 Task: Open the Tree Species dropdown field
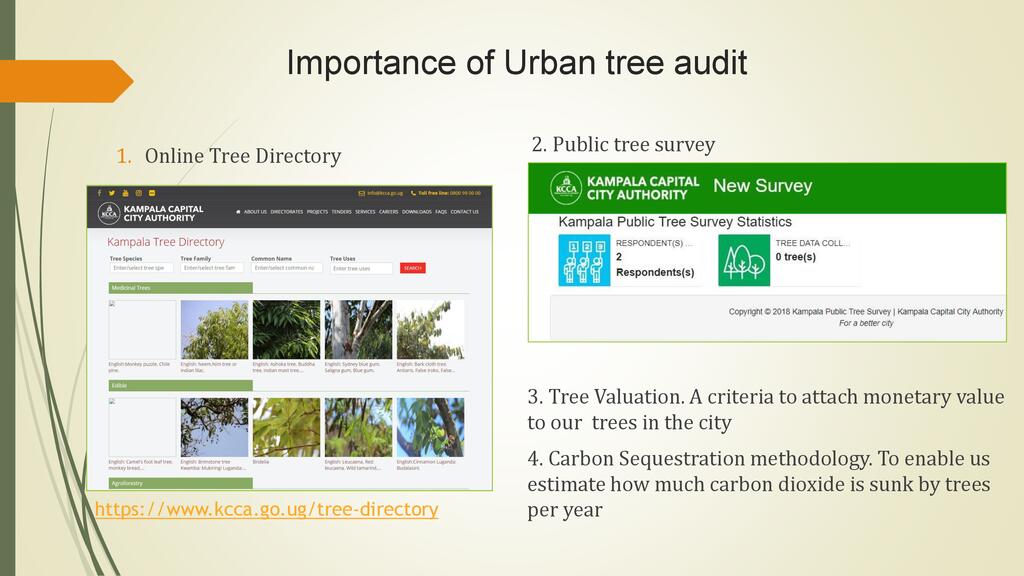pyautogui.click(x=141, y=268)
